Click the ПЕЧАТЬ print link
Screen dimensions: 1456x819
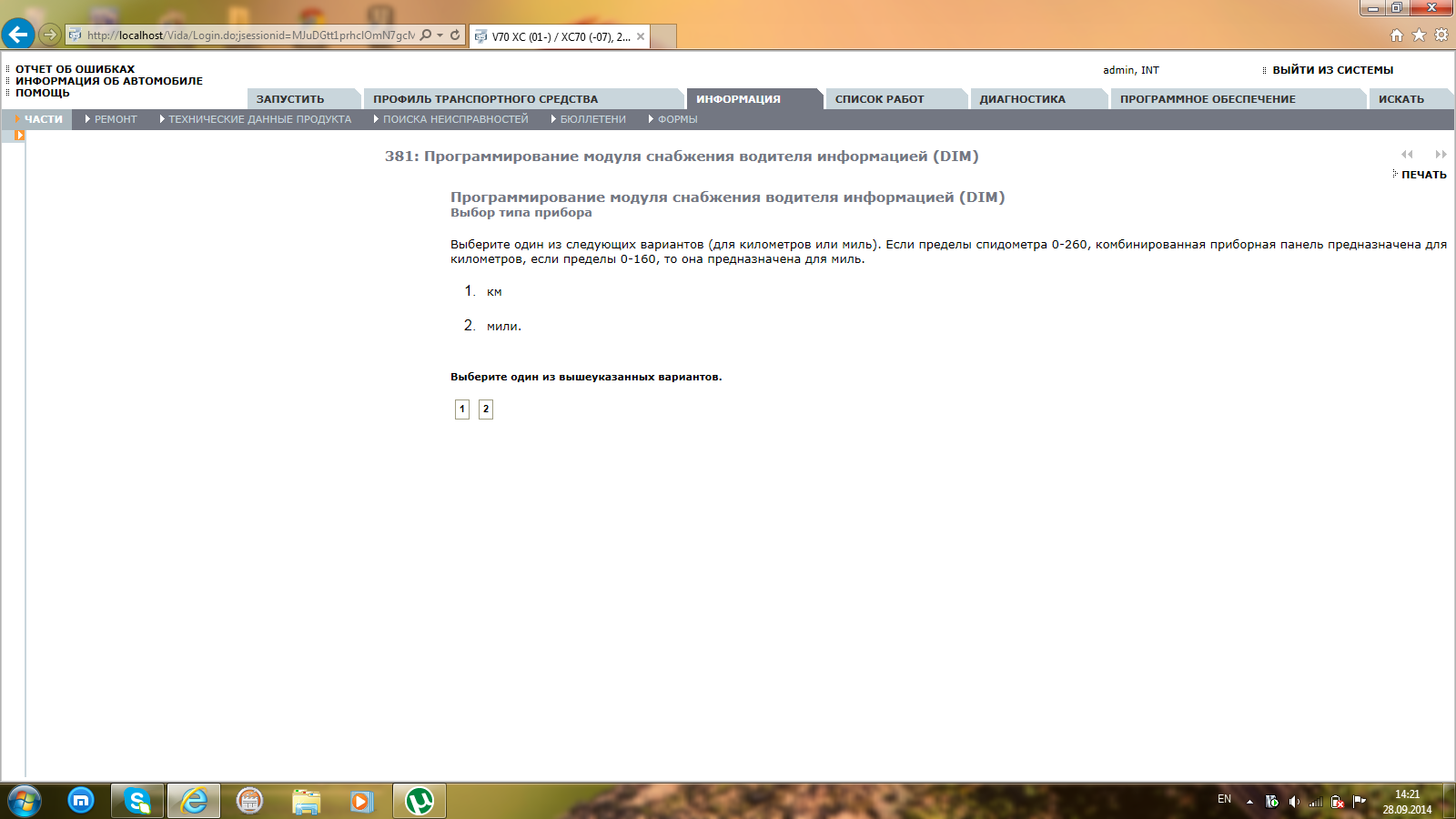[1423, 175]
